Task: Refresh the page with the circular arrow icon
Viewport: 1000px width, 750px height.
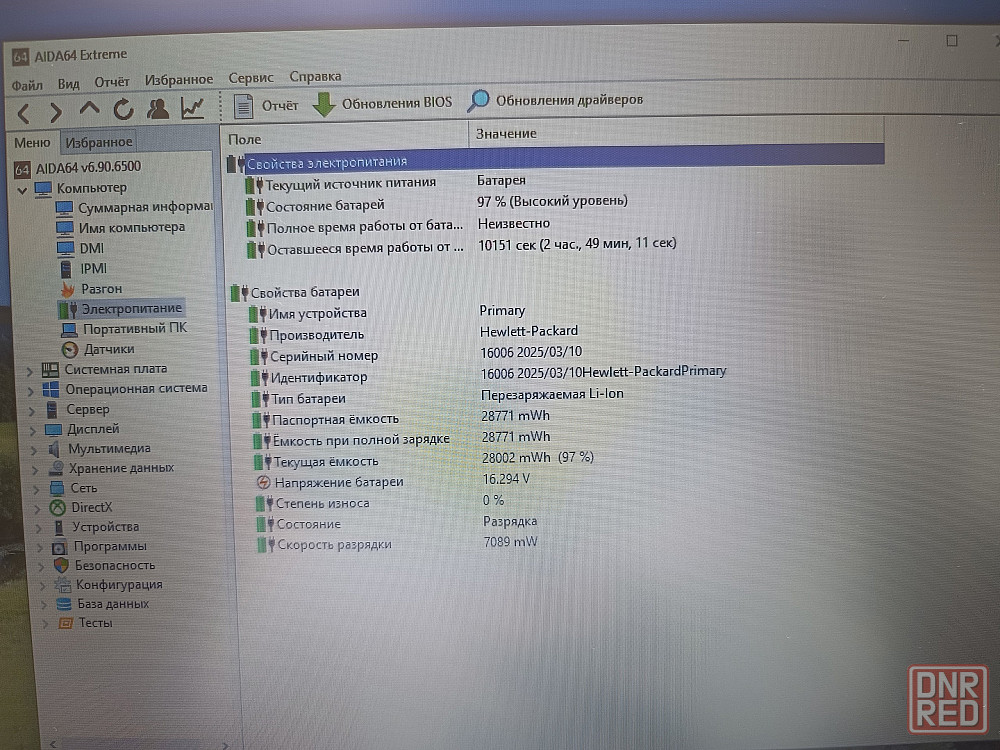Action: click(x=124, y=110)
